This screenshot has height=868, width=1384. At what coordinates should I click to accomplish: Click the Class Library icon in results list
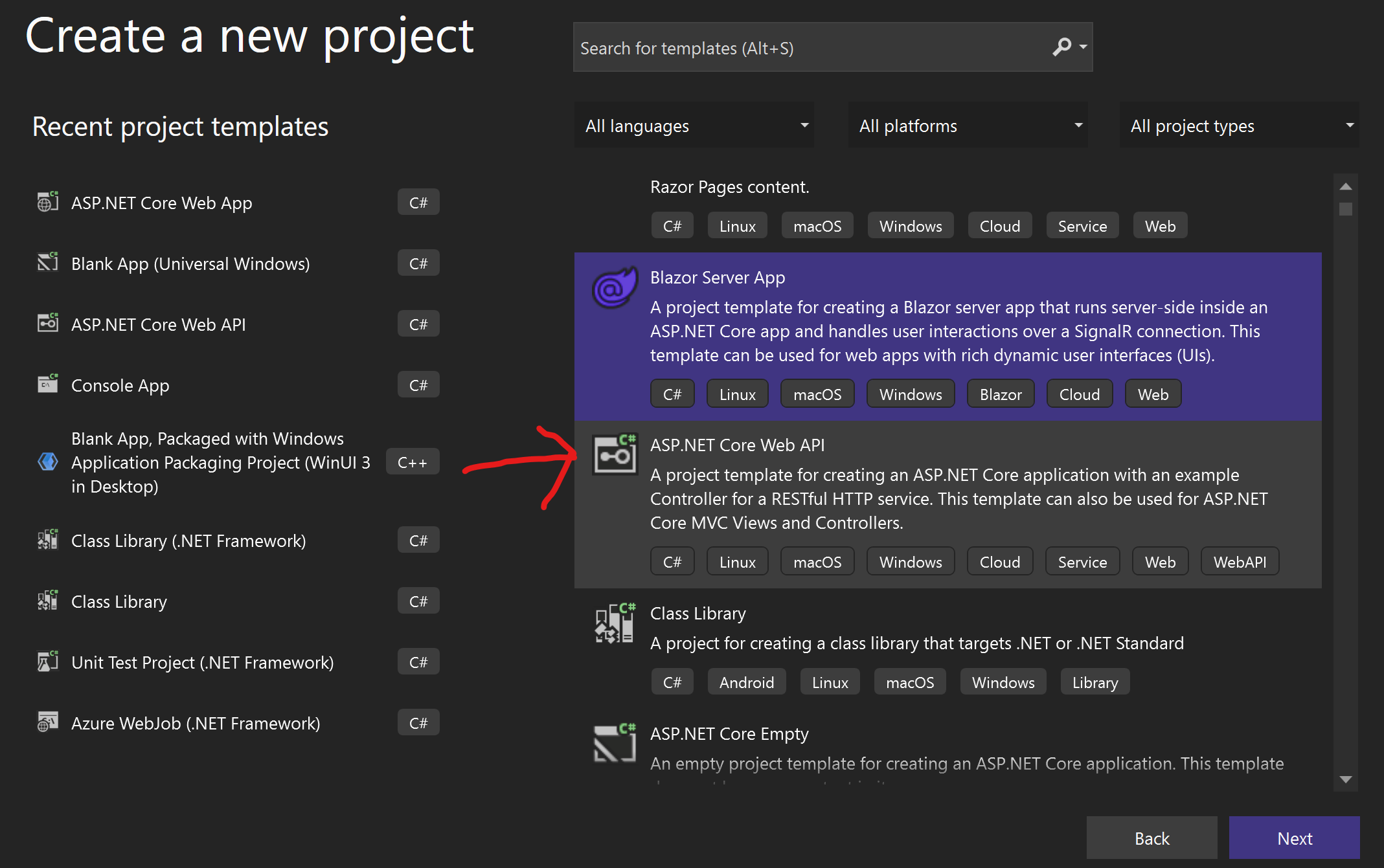(615, 623)
